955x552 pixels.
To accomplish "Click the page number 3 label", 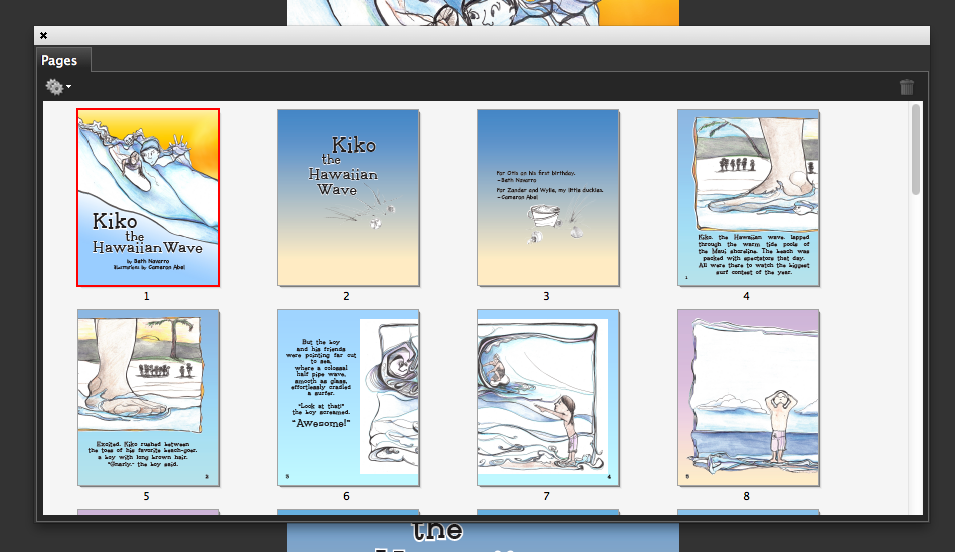I will point(546,296).
